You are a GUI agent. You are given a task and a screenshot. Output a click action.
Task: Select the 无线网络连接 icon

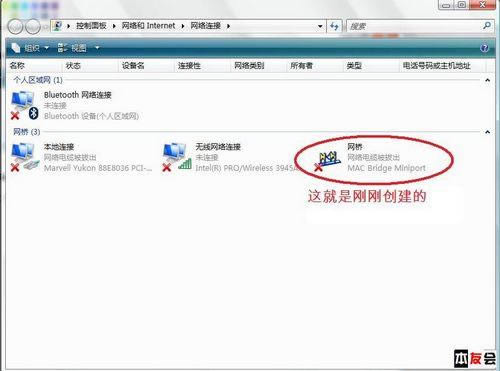pos(177,157)
